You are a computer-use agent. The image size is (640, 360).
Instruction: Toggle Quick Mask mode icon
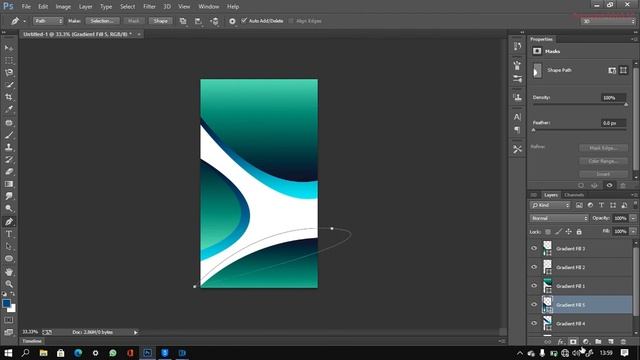coord(9,320)
